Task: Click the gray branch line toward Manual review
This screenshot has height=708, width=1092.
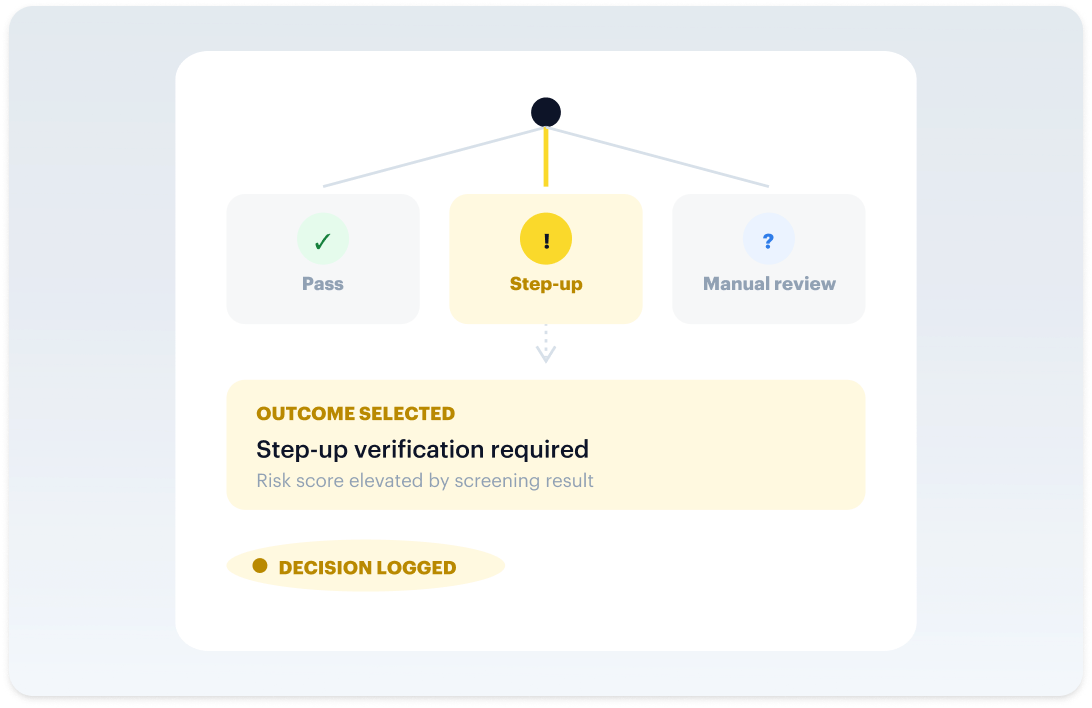Action: pos(660,157)
